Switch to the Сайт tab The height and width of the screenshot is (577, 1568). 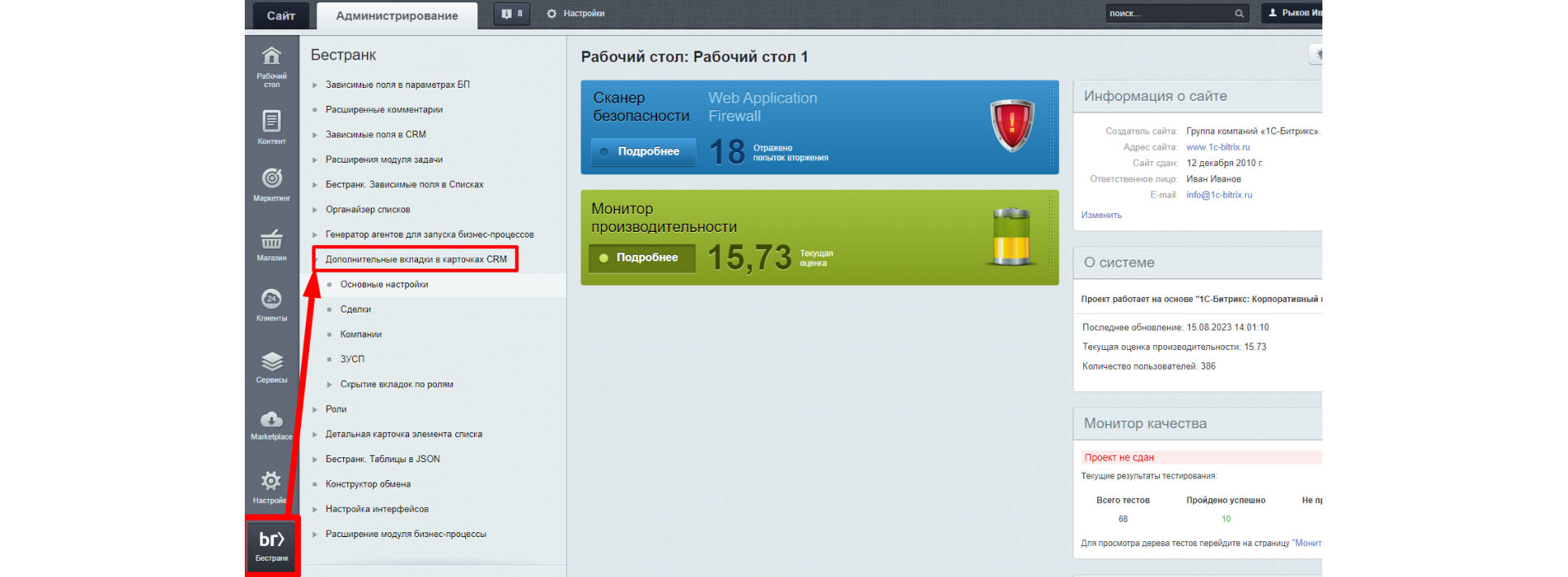tap(281, 15)
